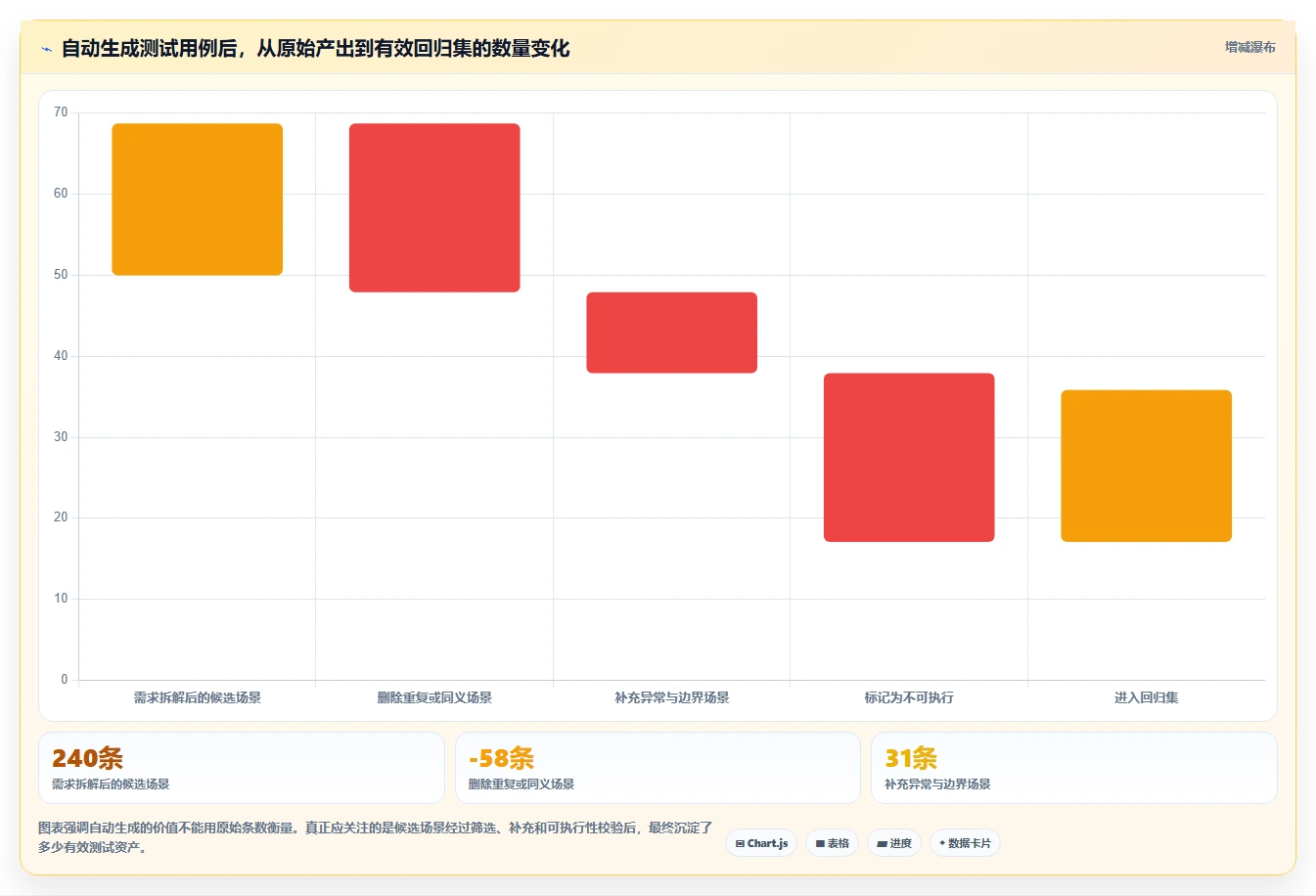Select the red bar for 标记为不可执行
The image size is (1316, 896).
(909, 457)
